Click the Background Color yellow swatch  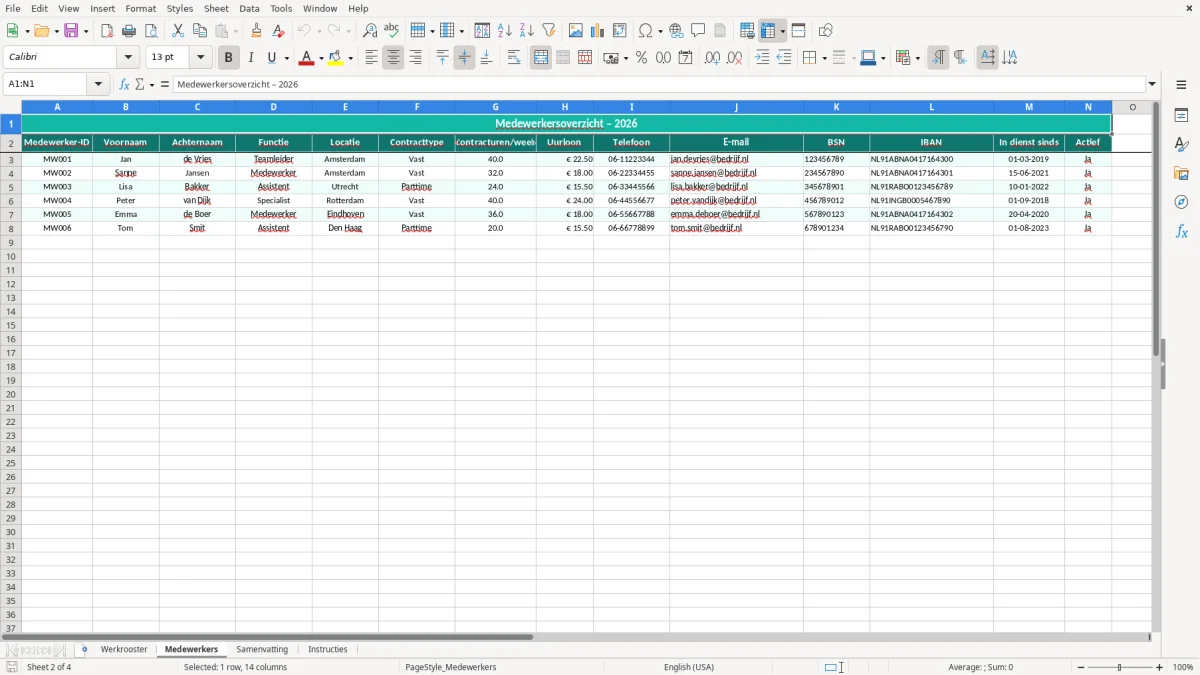(x=336, y=58)
